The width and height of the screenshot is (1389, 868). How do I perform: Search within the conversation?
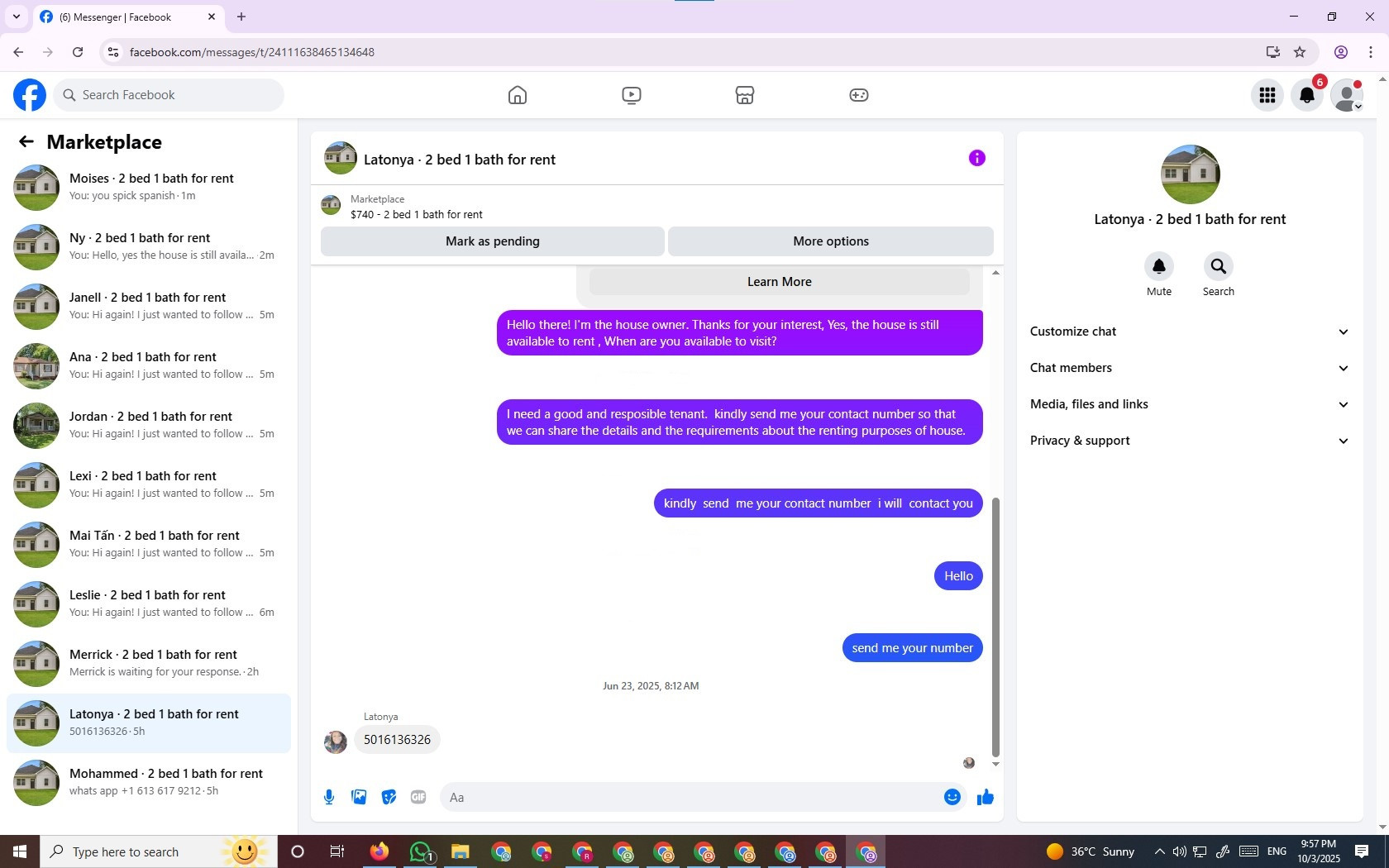(1219, 266)
